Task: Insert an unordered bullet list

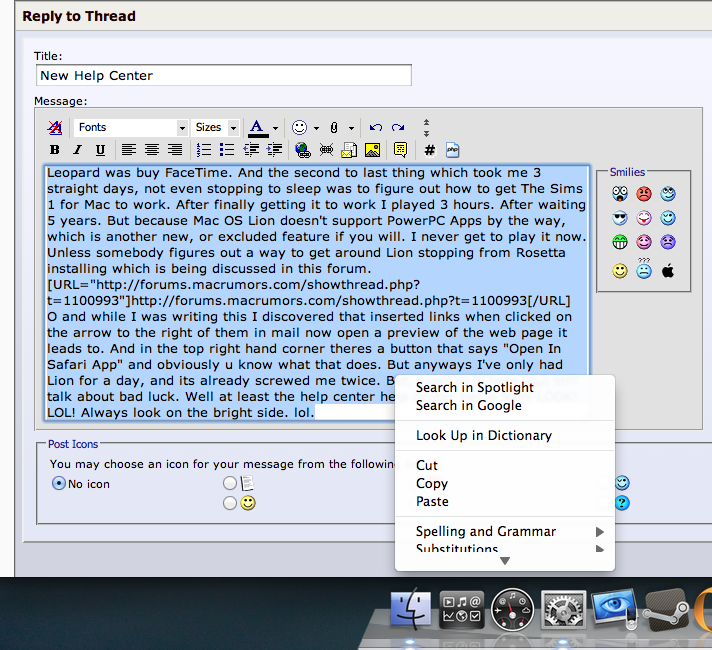Action: [227, 150]
